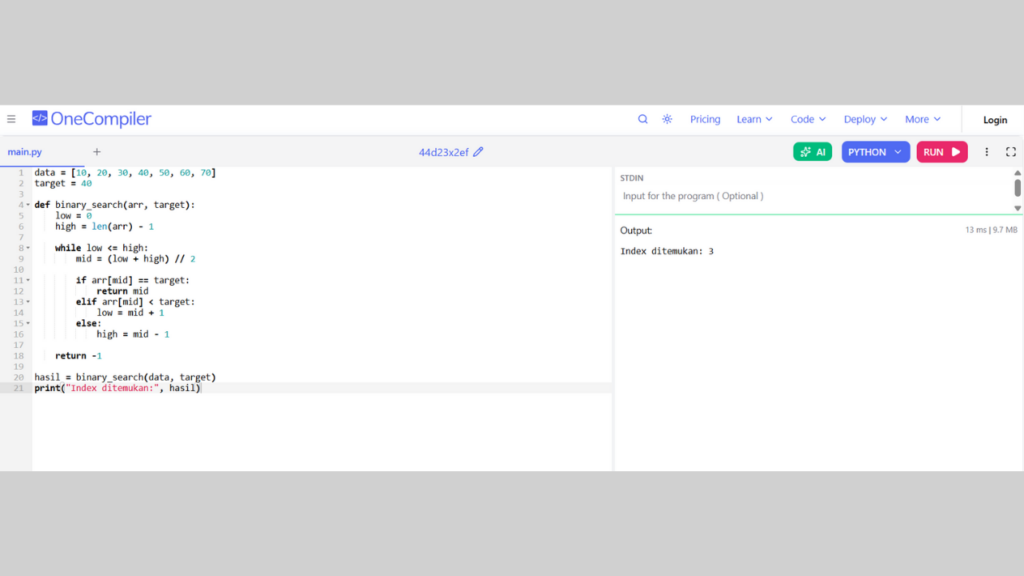This screenshot has width=1024, height=576.
Task: Enter fullscreen mode with expand icon
Action: coord(1011,152)
